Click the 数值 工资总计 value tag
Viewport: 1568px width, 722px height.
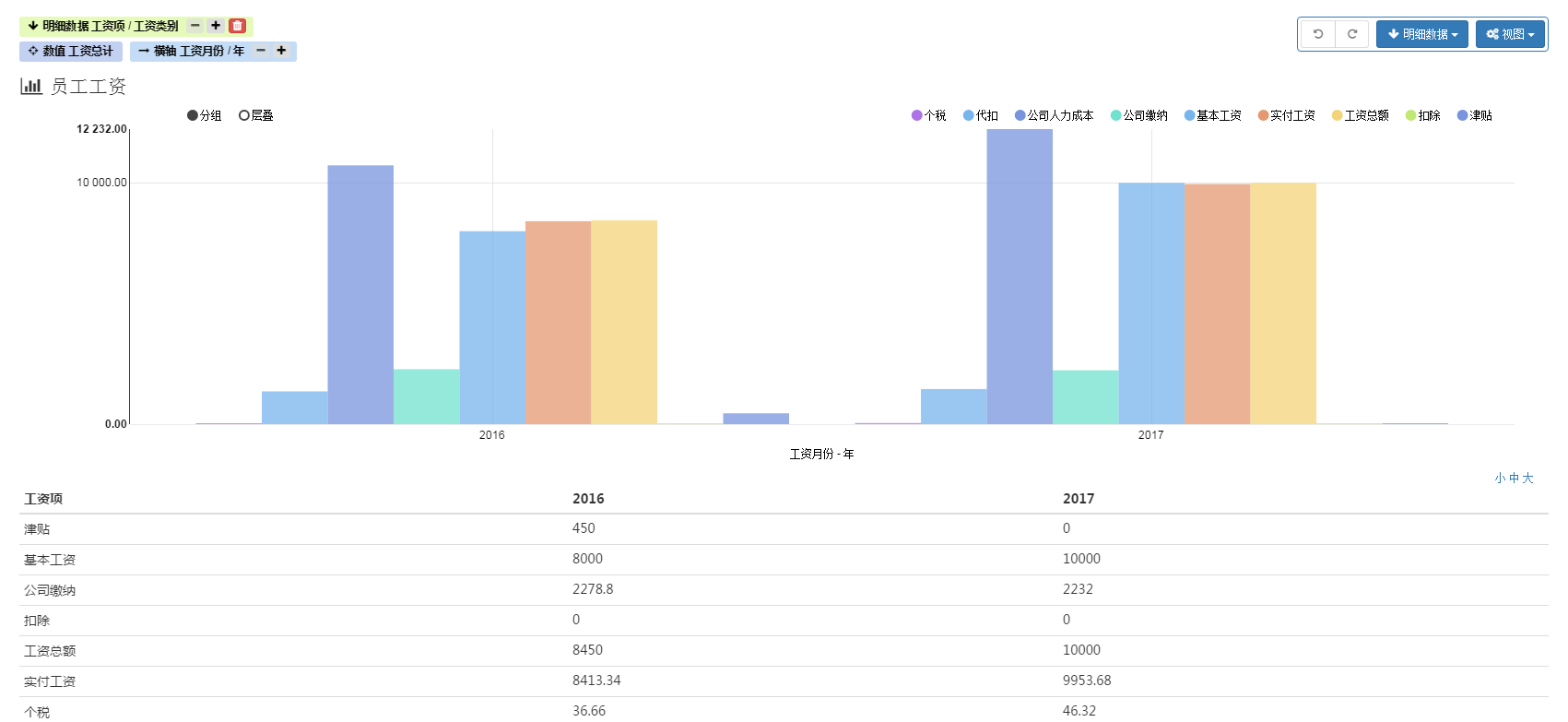71,51
